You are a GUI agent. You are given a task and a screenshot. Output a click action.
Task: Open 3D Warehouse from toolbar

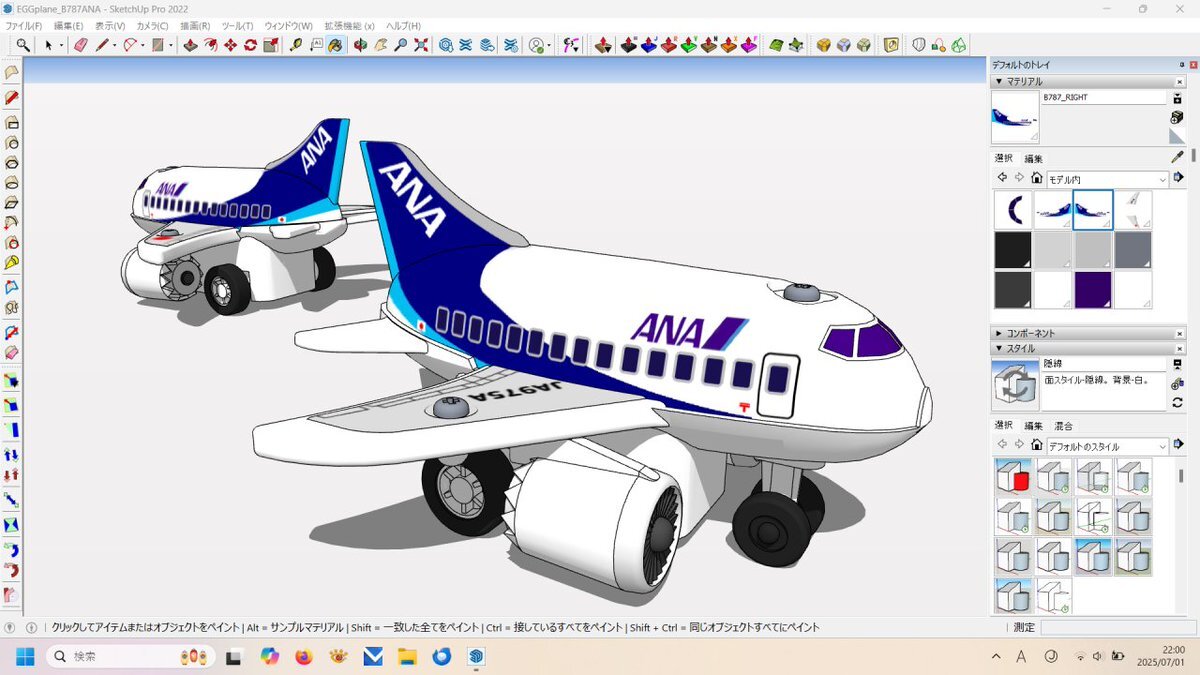446,45
